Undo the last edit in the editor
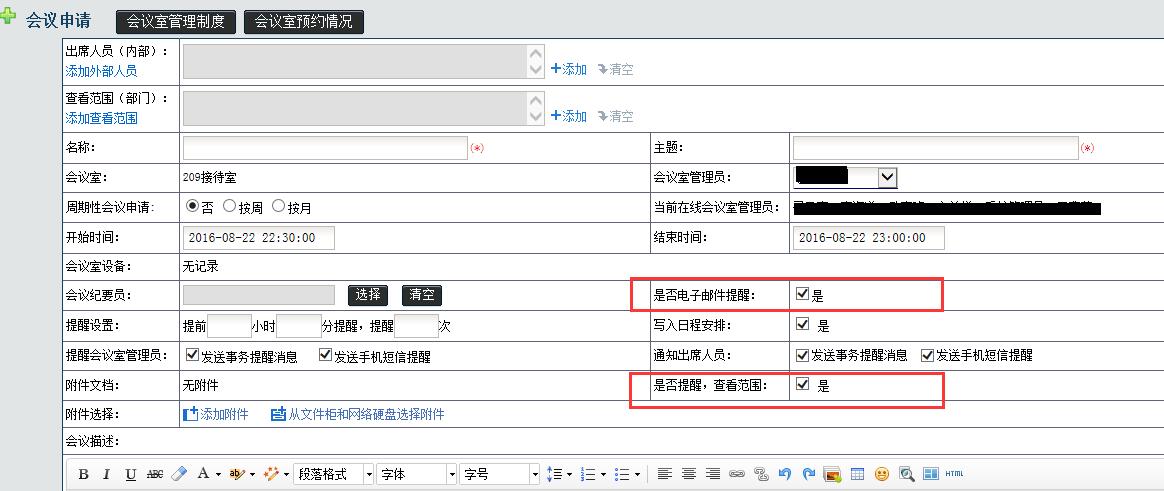The height and width of the screenshot is (491, 1164). [x=785, y=474]
